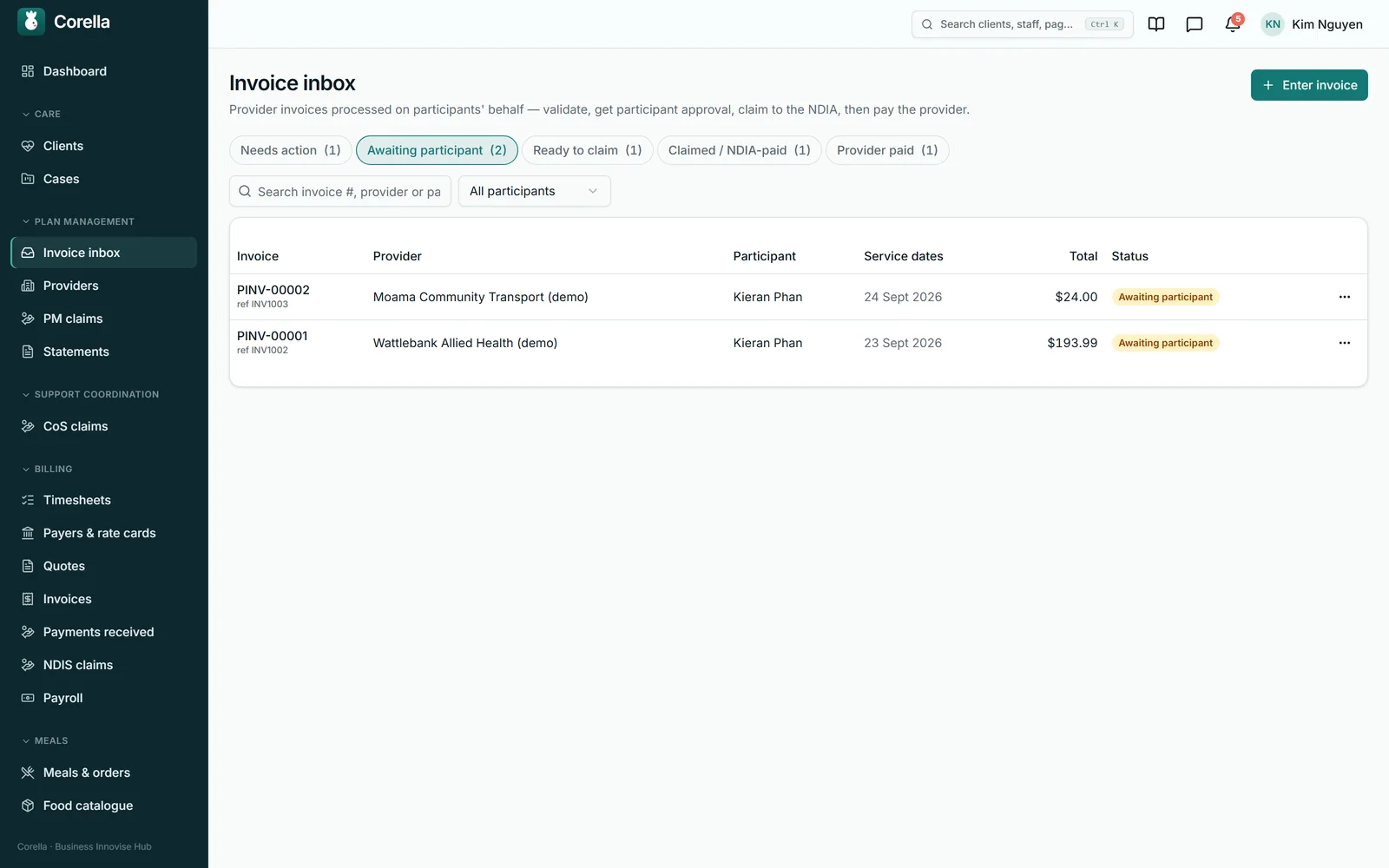This screenshot has width=1389, height=868.
Task: Switch to Needs action tab
Action: click(x=291, y=150)
